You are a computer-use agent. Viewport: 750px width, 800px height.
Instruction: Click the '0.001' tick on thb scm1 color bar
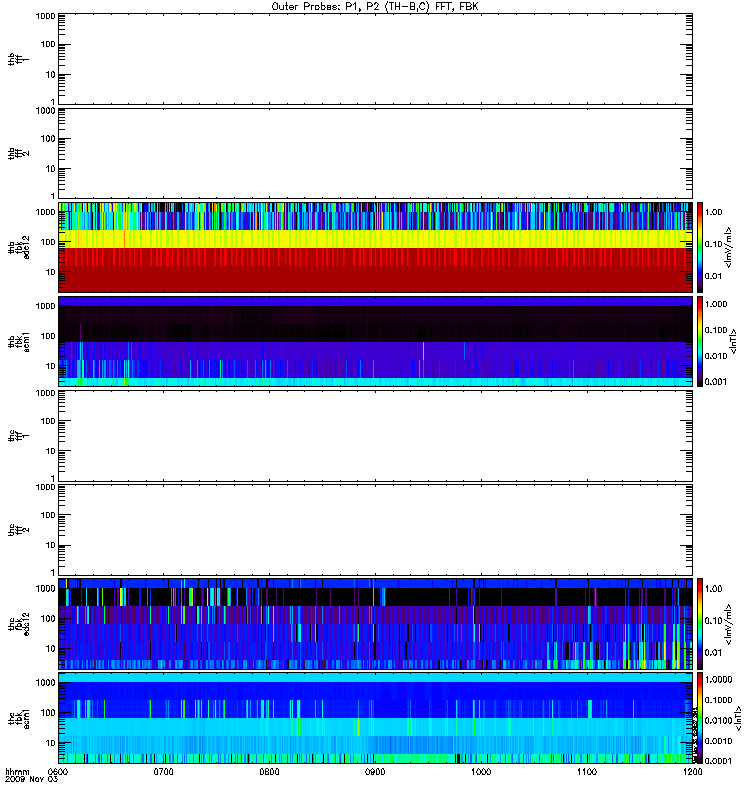point(716,381)
